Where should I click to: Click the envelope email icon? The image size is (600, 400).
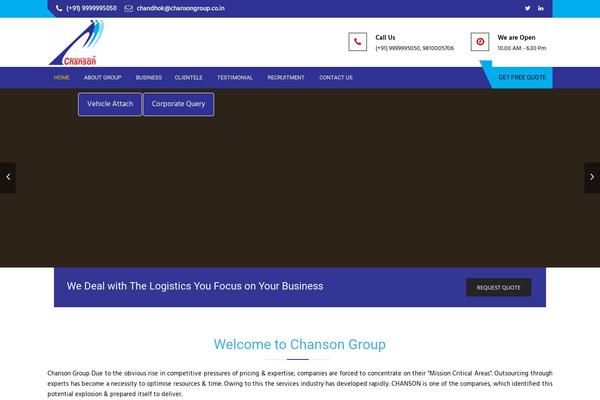tap(129, 8)
